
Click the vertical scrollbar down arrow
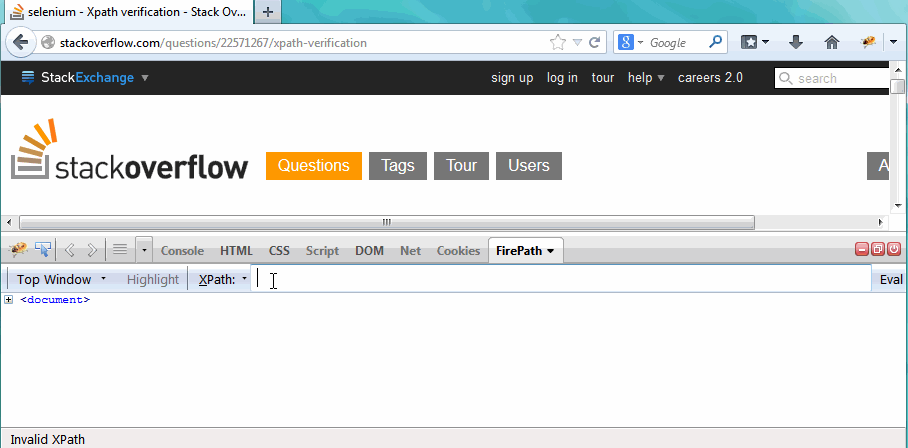click(x=898, y=205)
